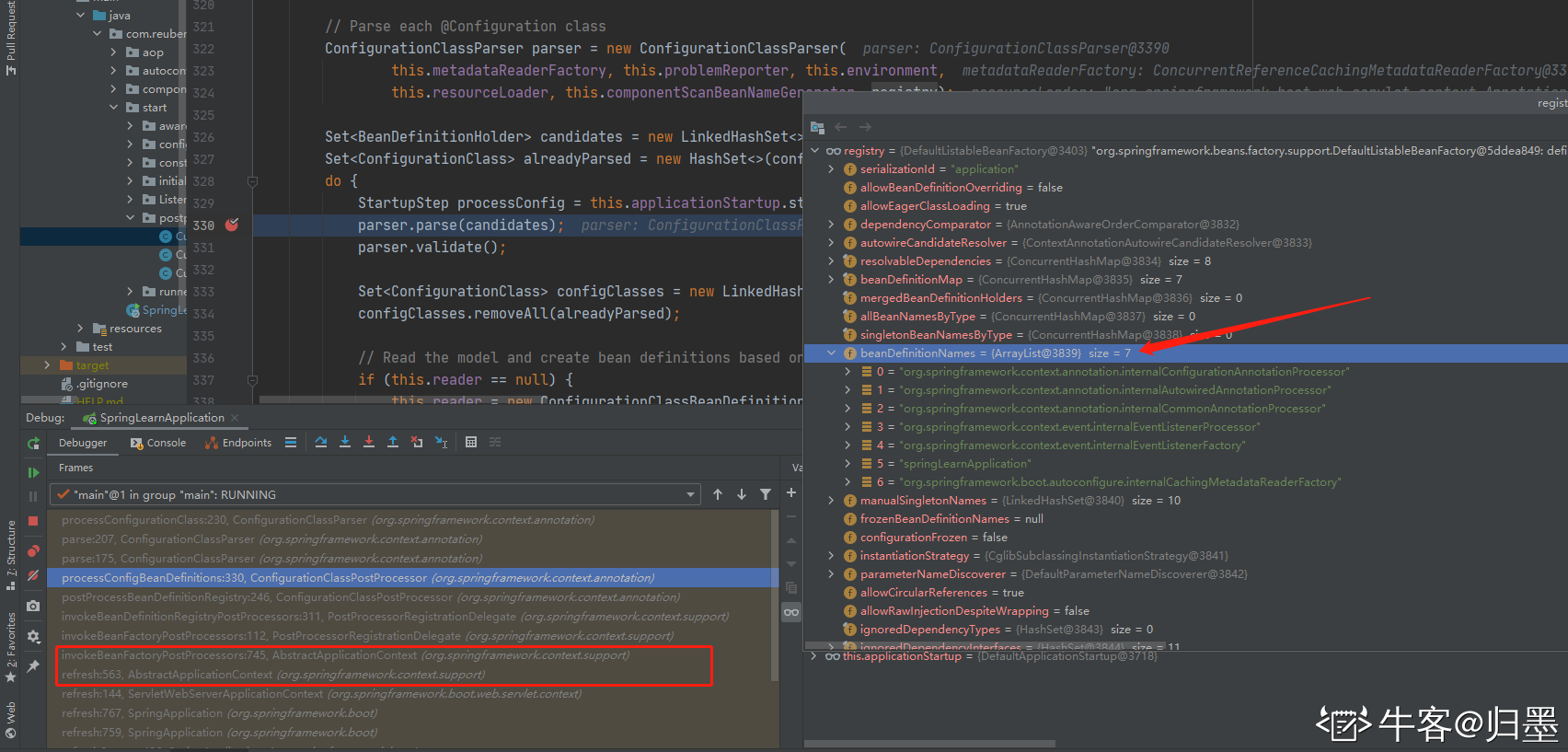This screenshot has width=1568, height=752.
Task: Click the Step Out icon
Action: 393,442
